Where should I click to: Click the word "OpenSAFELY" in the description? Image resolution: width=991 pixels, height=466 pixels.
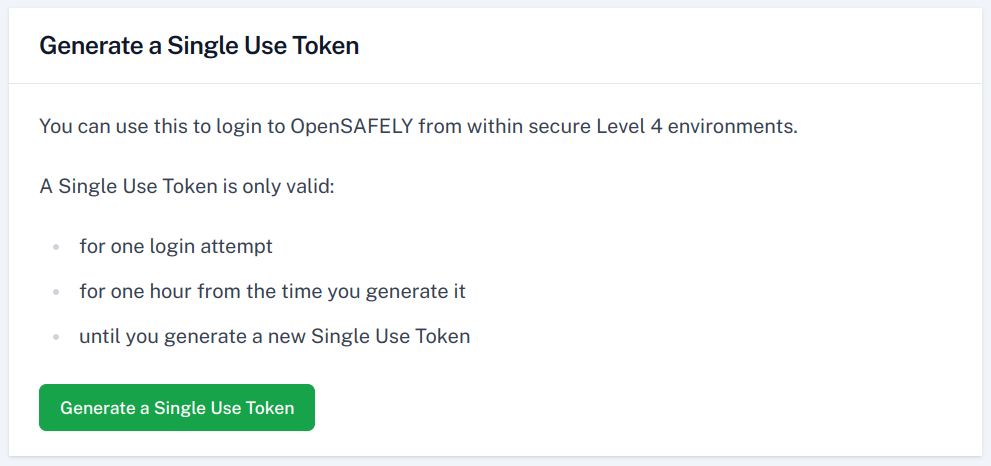[354, 128]
